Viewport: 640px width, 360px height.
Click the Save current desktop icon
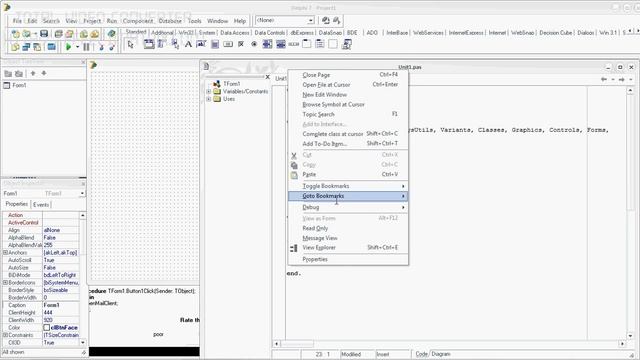326,20
